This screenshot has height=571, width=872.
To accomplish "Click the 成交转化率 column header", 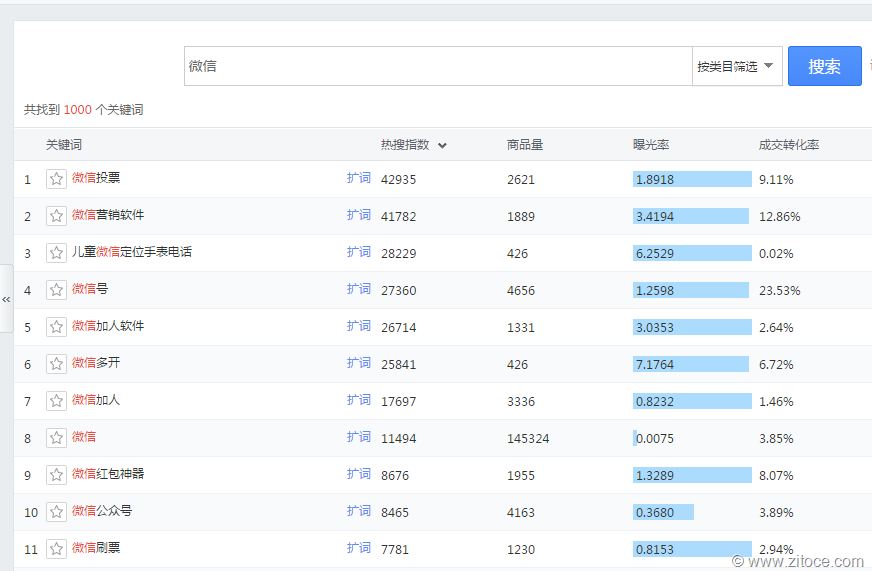I will [788, 145].
